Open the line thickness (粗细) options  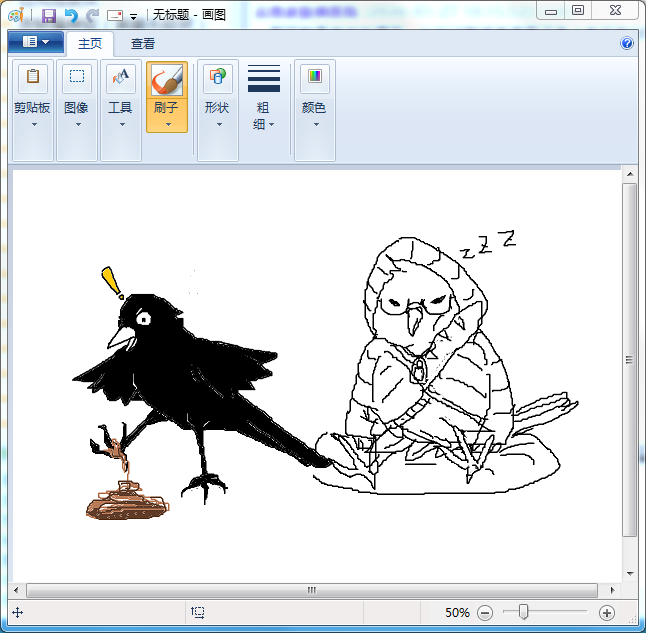click(263, 109)
